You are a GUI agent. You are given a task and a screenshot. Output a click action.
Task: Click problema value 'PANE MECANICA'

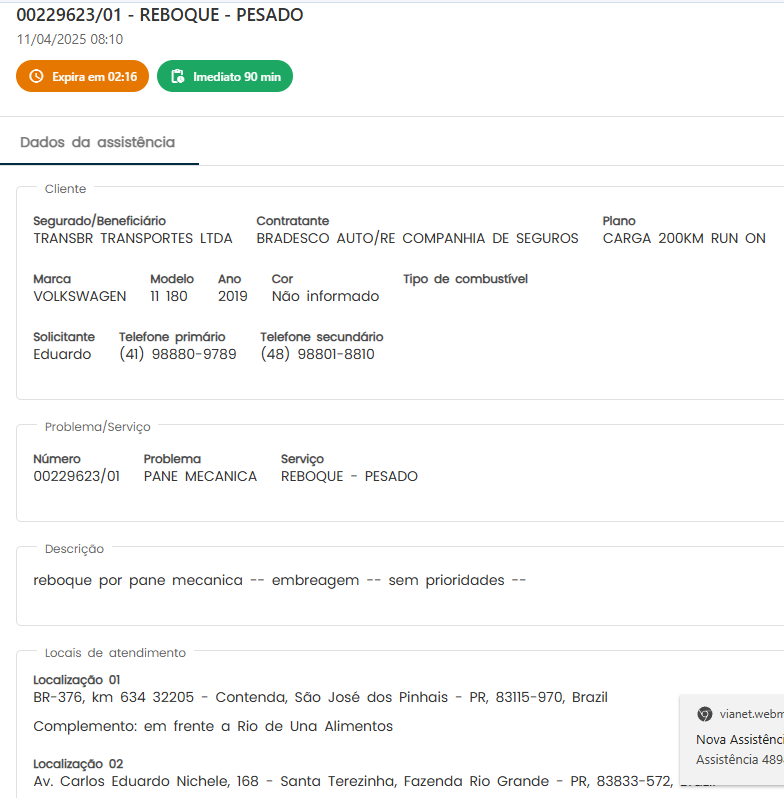point(200,476)
